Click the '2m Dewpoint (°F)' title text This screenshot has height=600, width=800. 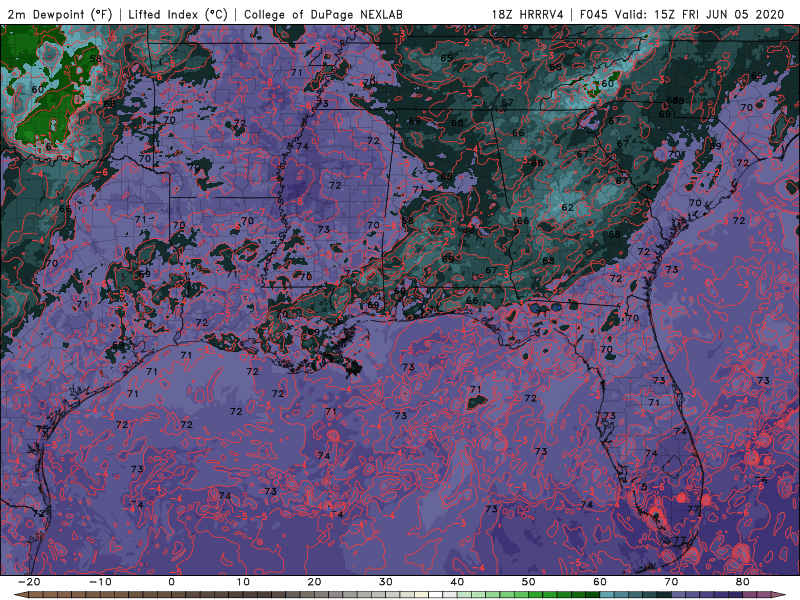(59, 15)
